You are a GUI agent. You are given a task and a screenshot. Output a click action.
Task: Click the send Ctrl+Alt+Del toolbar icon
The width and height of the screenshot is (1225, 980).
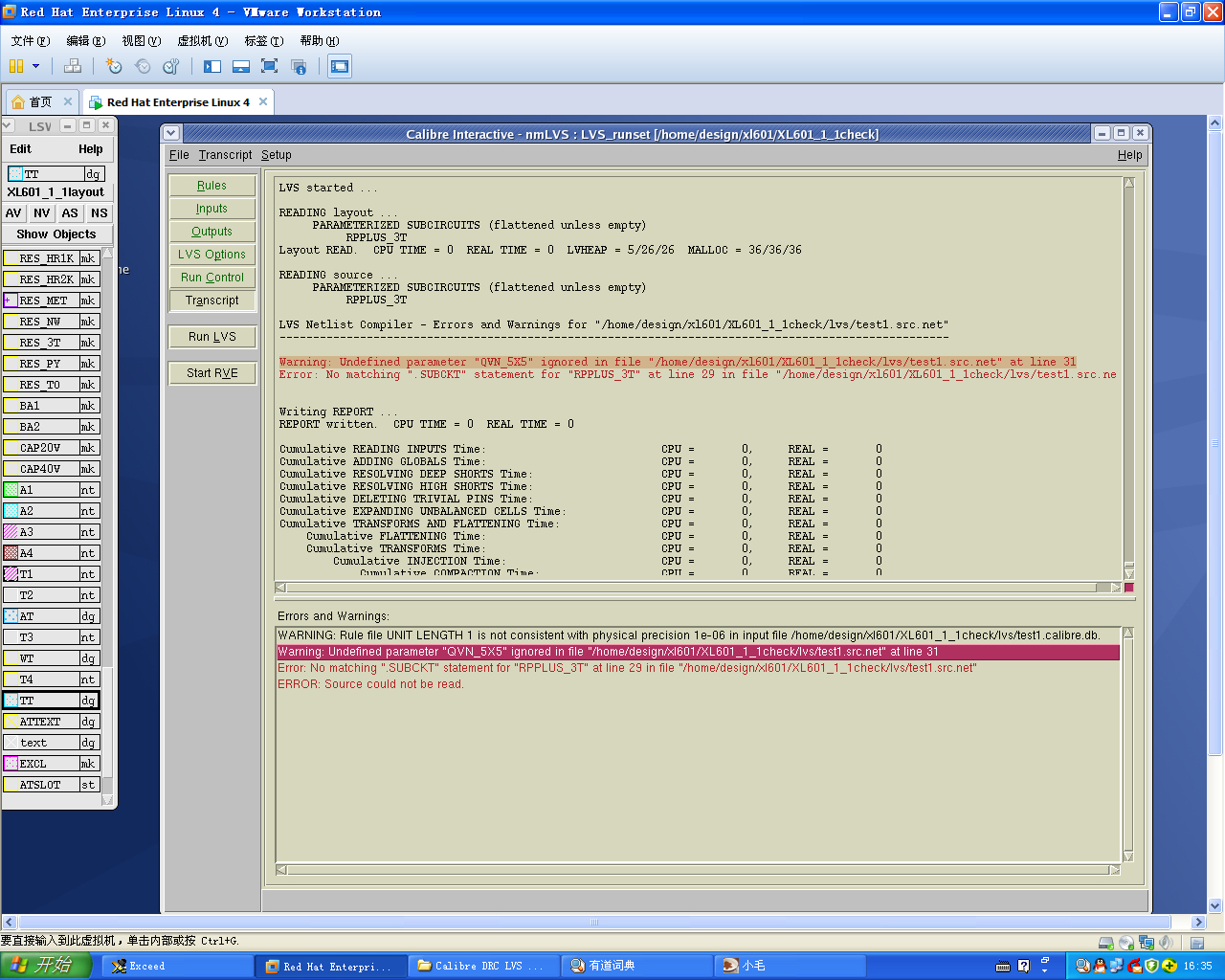pyautogui.click(x=72, y=66)
